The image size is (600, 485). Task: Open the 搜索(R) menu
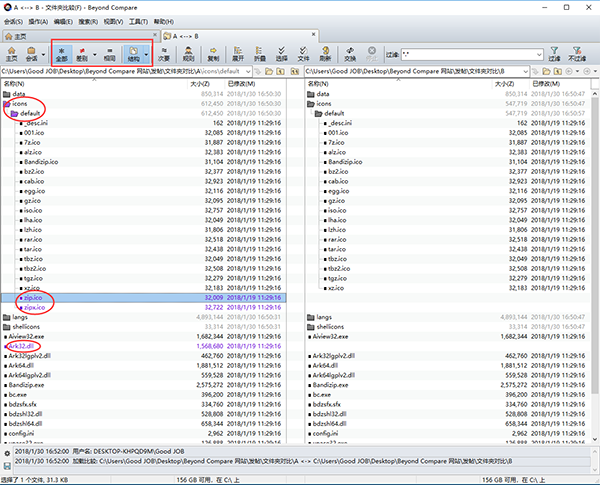pos(88,22)
